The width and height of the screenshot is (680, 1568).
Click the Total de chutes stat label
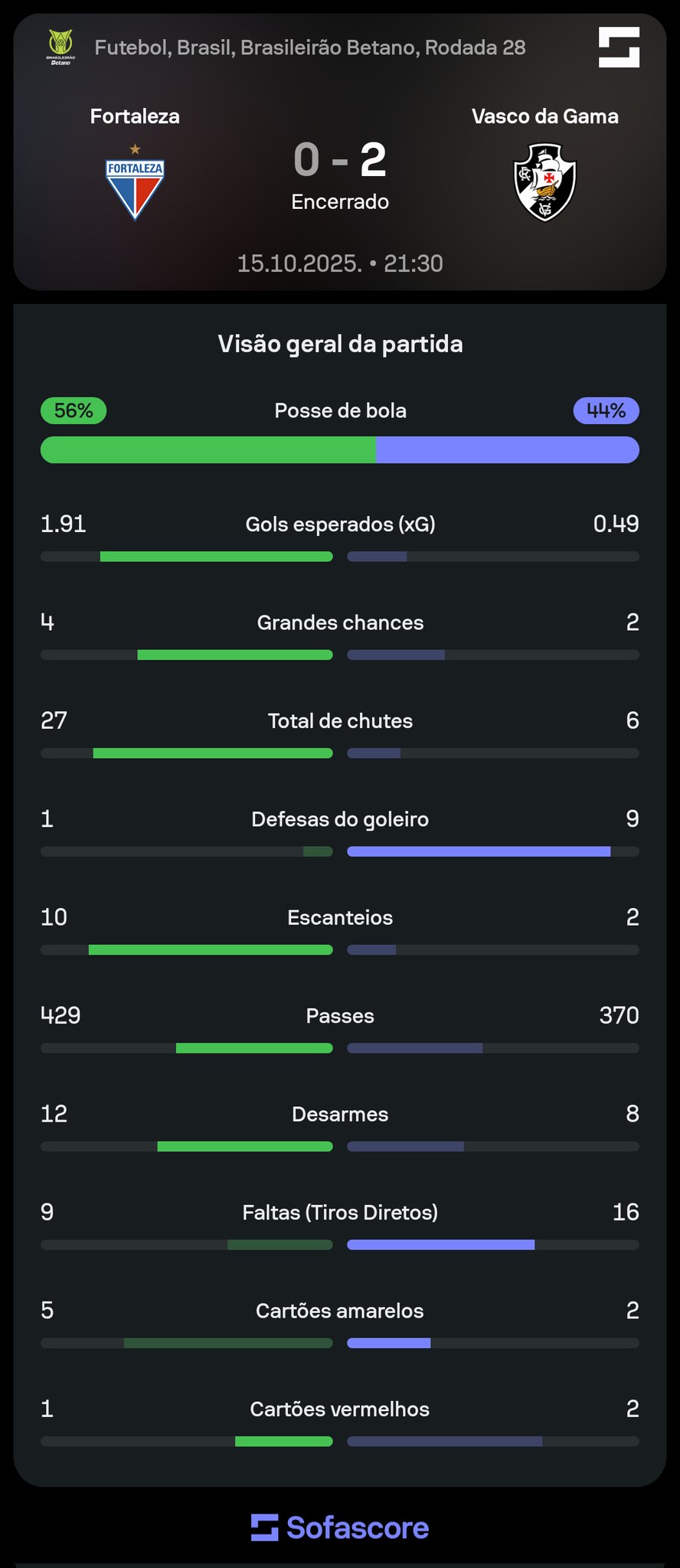click(340, 721)
